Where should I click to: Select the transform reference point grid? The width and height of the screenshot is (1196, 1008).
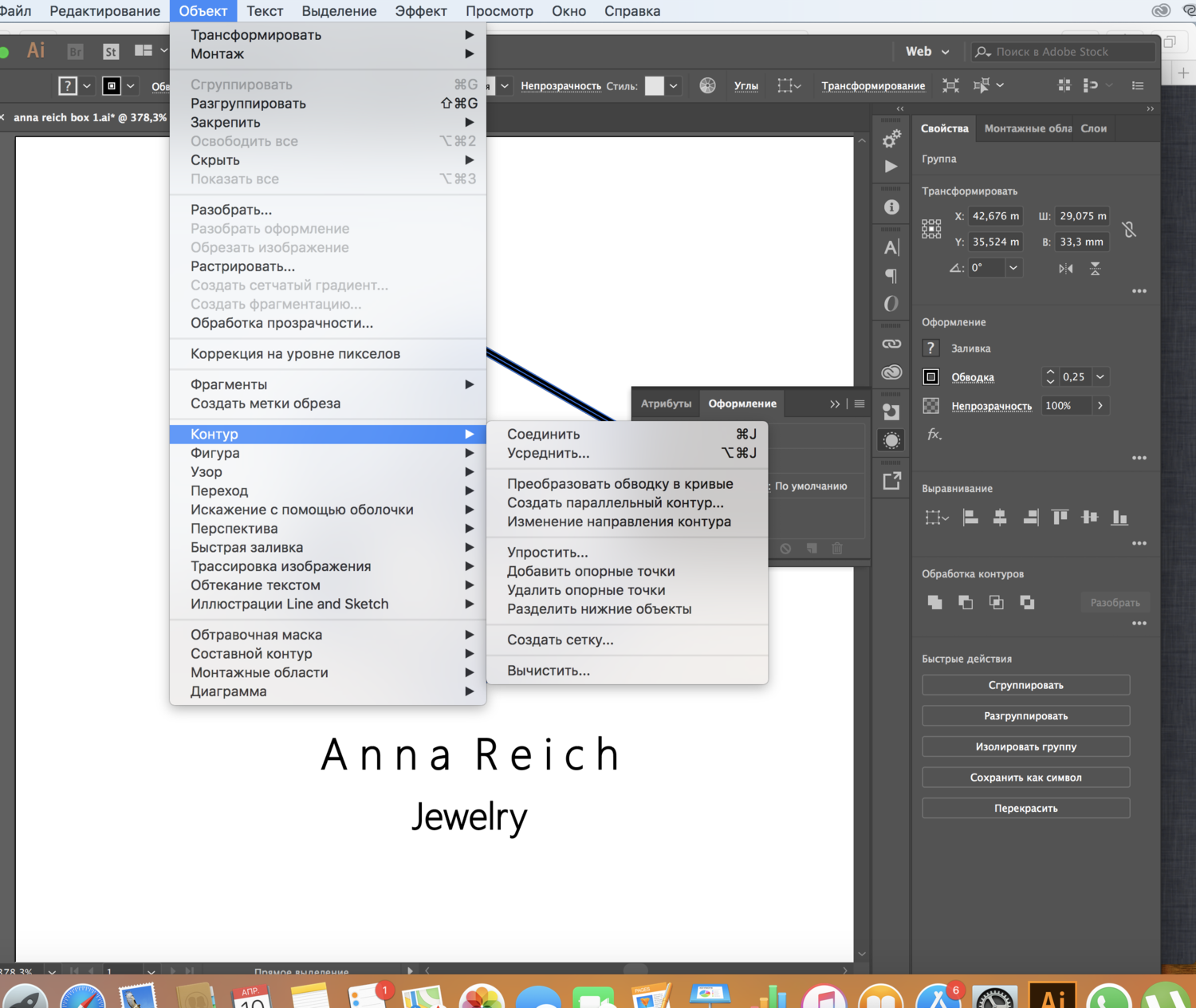(x=931, y=230)
